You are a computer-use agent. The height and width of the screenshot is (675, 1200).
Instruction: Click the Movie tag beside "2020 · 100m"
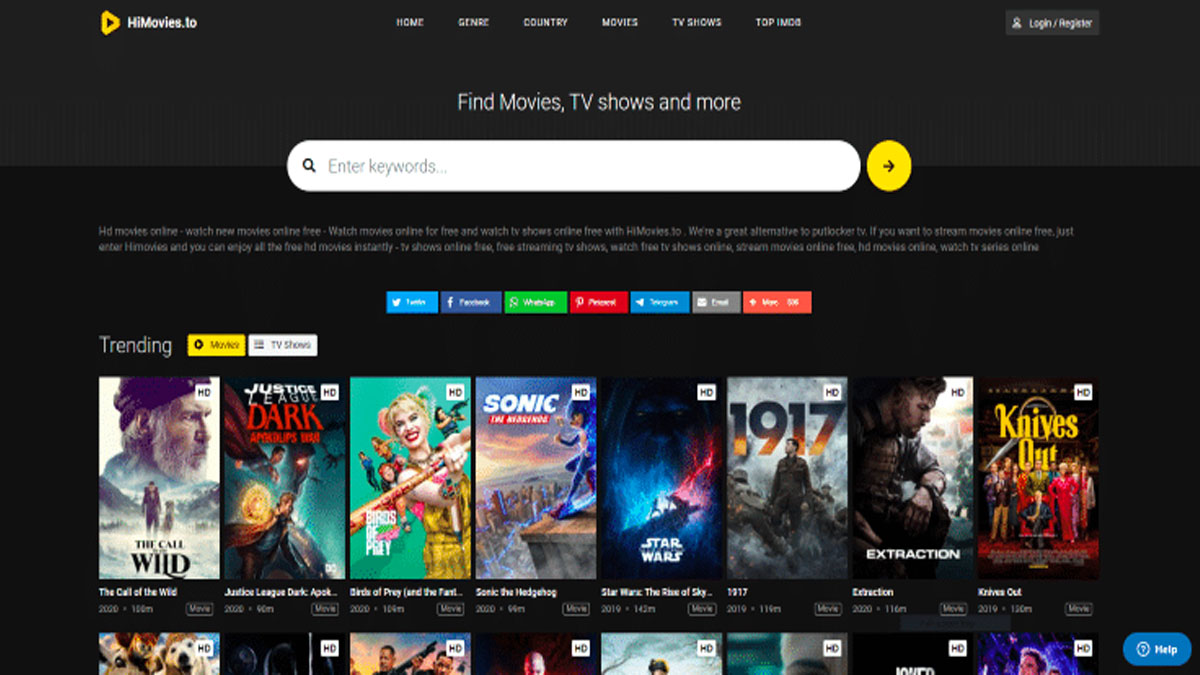(200, 609)
